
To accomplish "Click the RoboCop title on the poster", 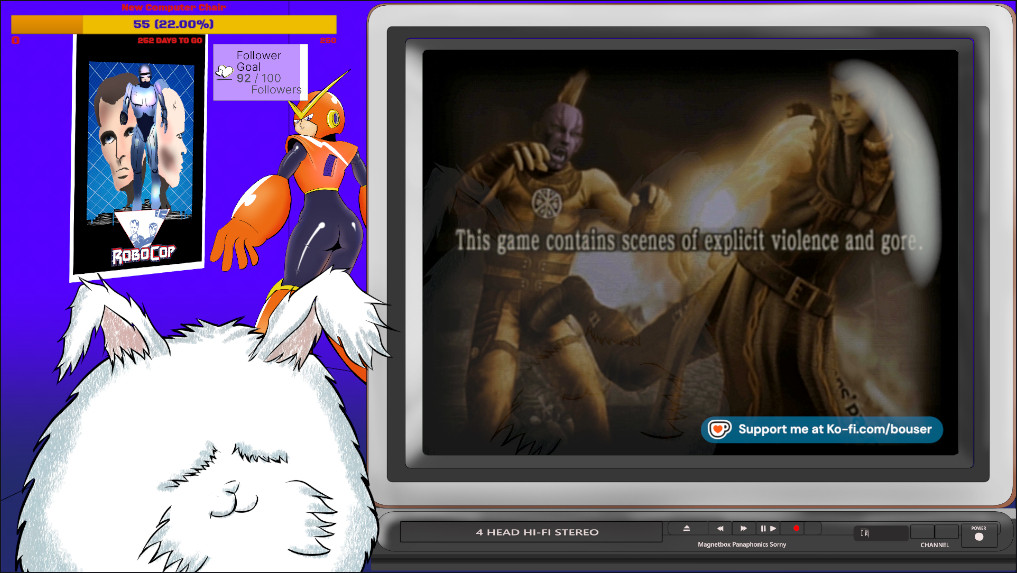I will tap(143, 254).
